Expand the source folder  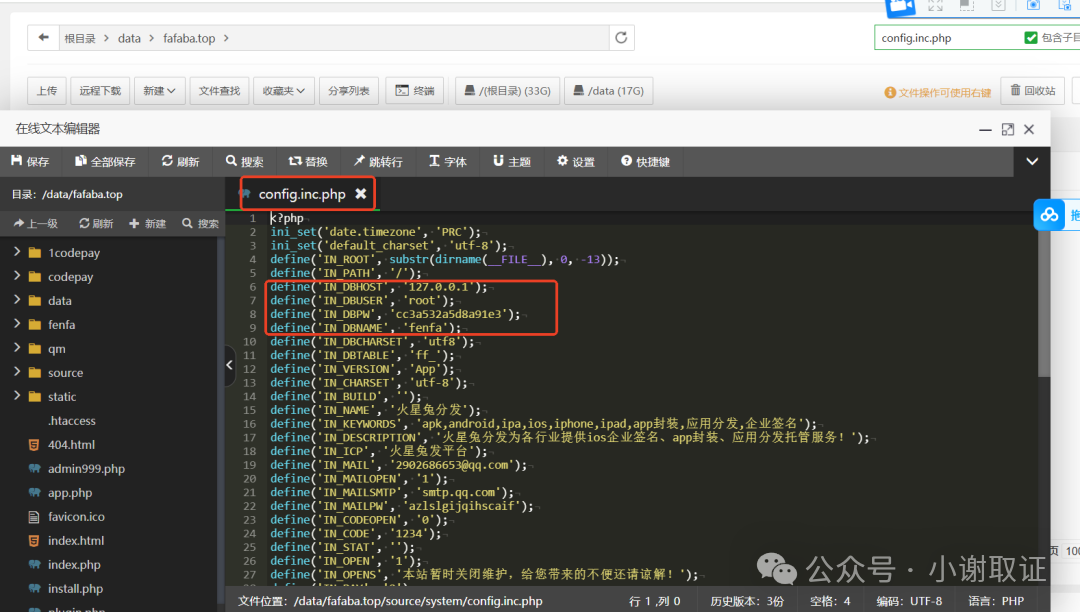[x=17, y=372]
